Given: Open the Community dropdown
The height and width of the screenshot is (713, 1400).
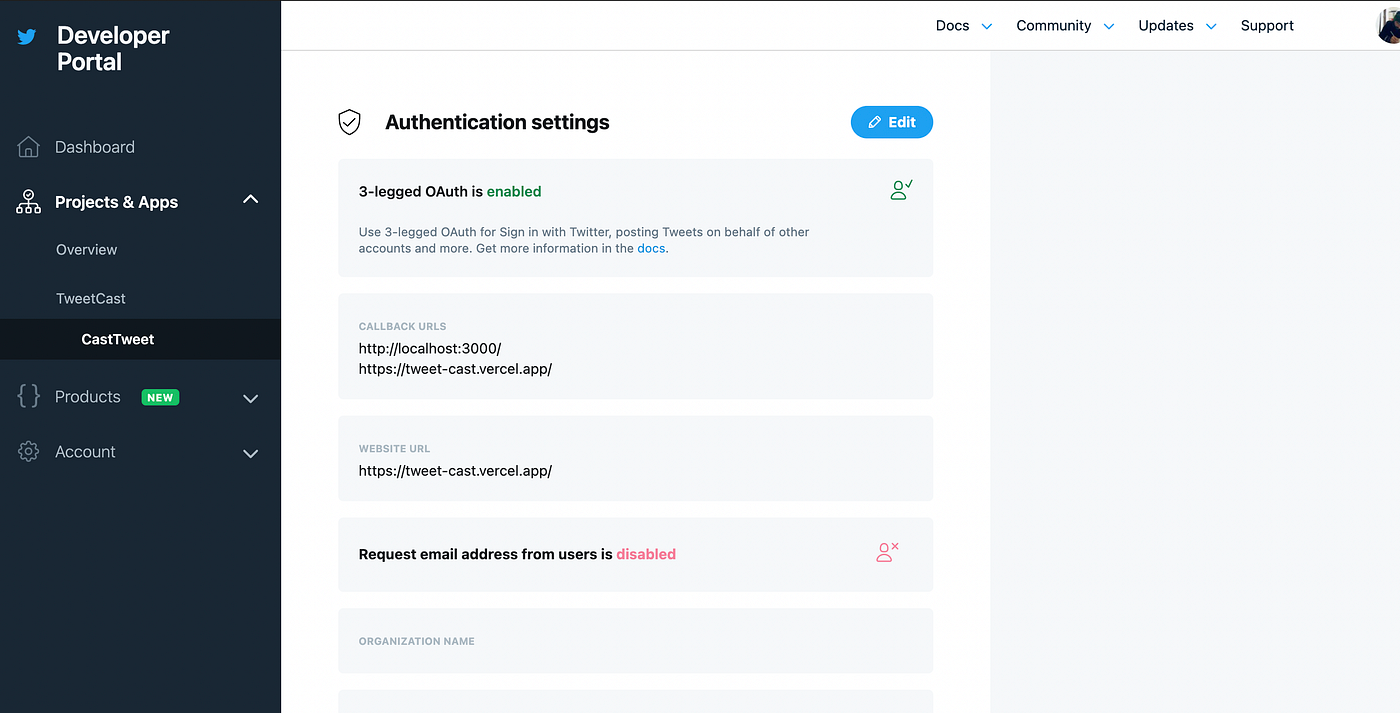Looking at the screenshot, I should point(1065,25).
